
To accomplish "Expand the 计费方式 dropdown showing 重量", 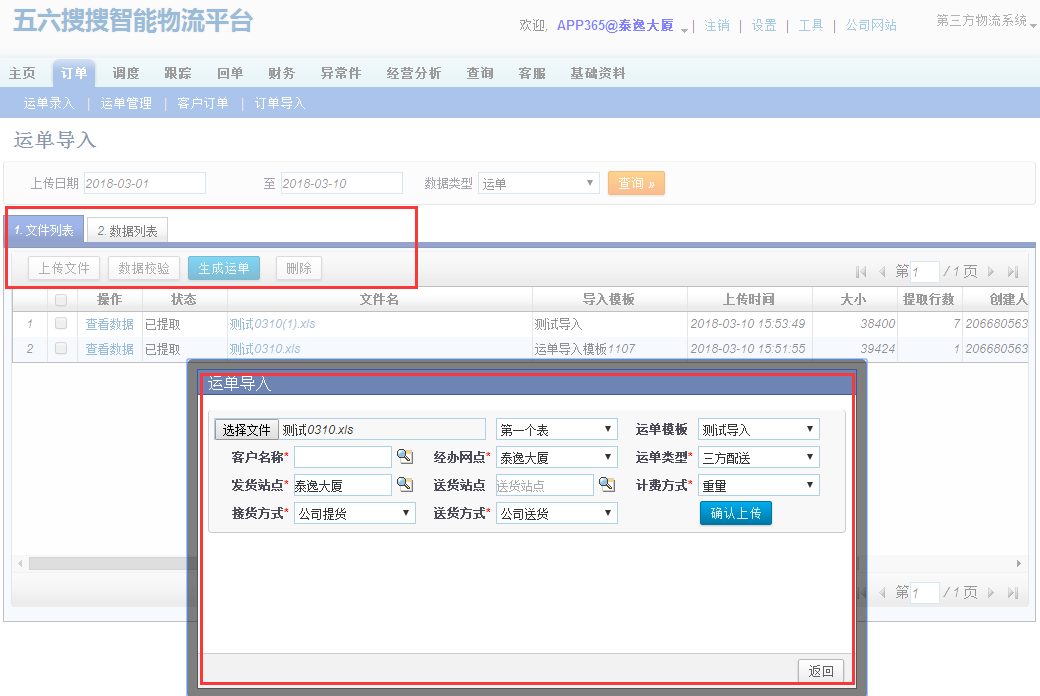I will click(758, 485).
